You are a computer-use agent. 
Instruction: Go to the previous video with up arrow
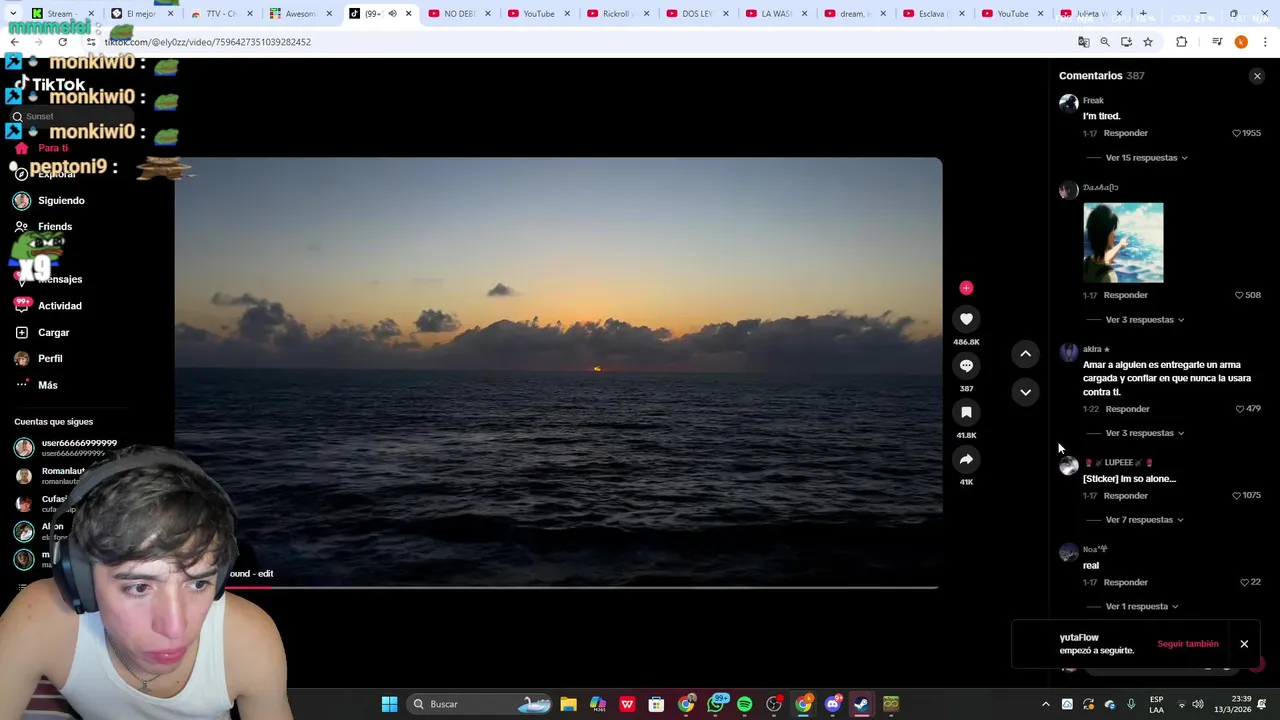[1025, 353]
